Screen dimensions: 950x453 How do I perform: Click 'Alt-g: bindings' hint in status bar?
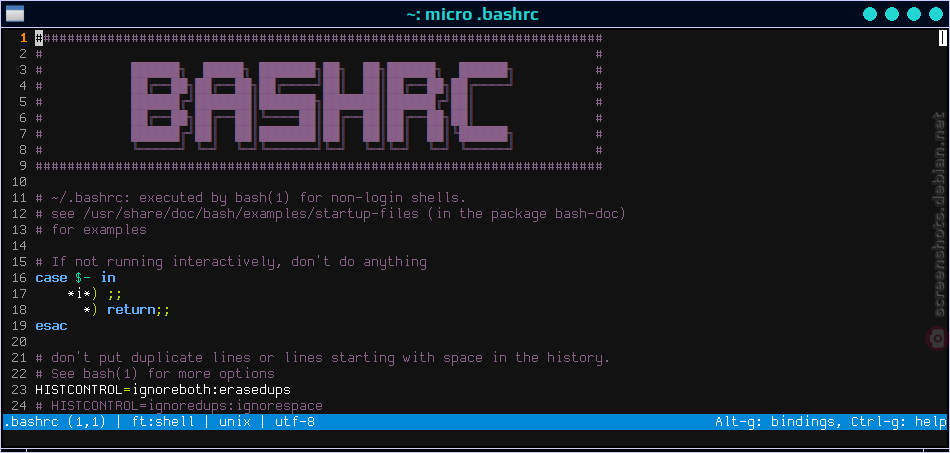click(x=777, y=422)
